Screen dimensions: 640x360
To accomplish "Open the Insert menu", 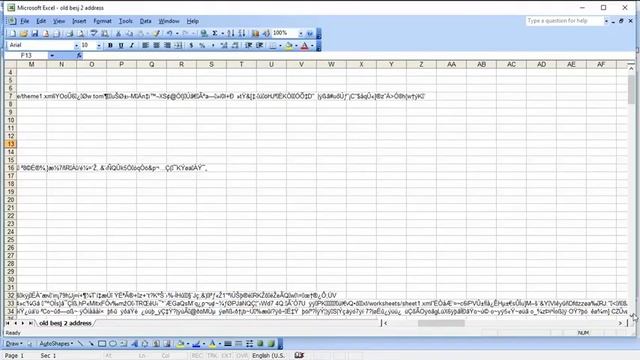I will [79, 21].
